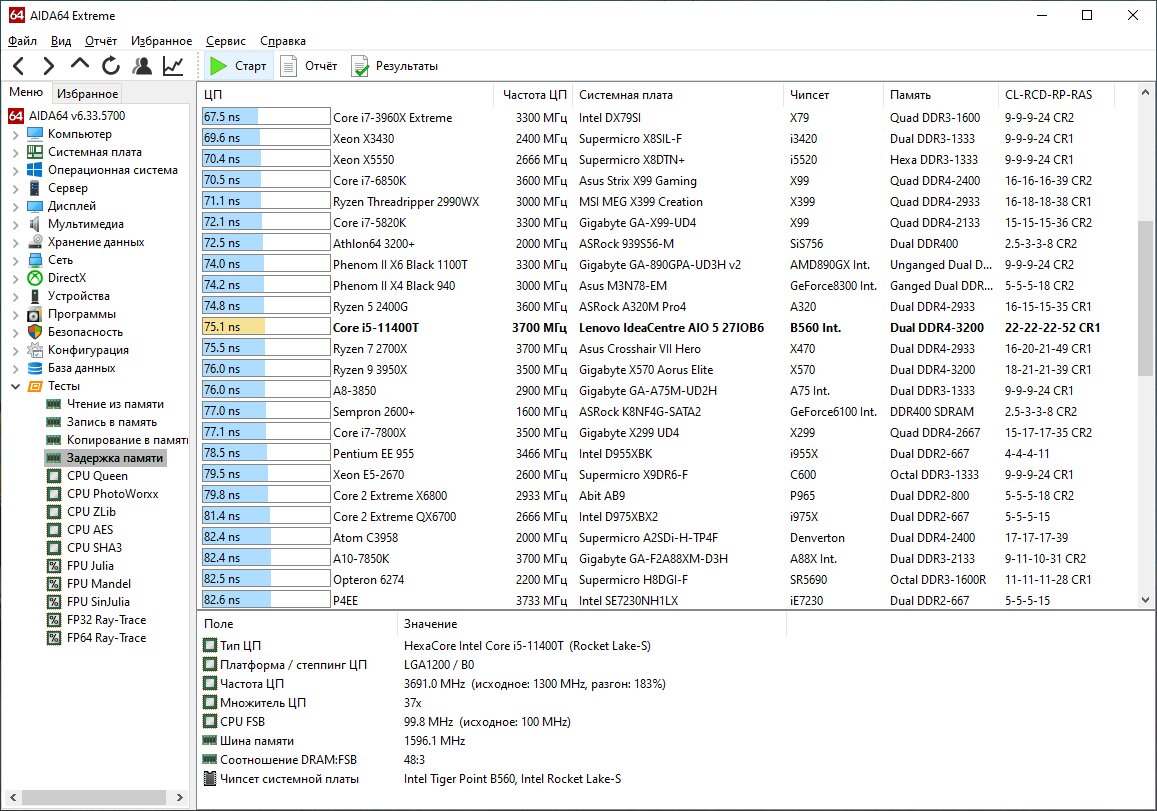1157x811 pixels.
Task: Switch to the Избранное sidebar tab
Action: tap(87, 94)
